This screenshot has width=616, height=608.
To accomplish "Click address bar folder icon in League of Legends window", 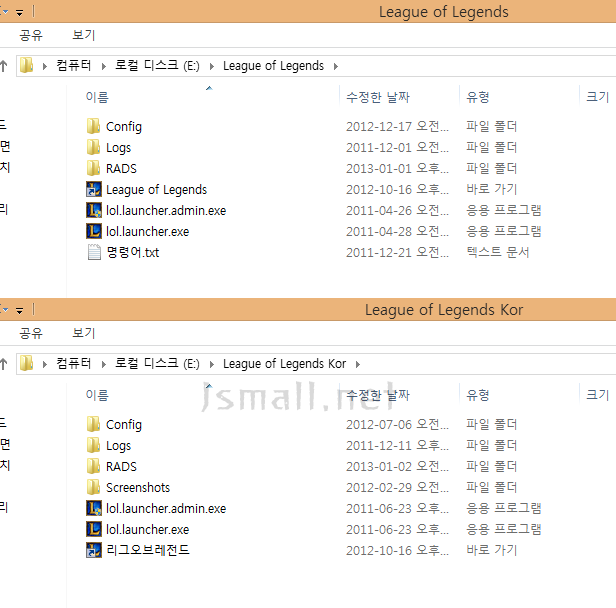I will [27, 66].
